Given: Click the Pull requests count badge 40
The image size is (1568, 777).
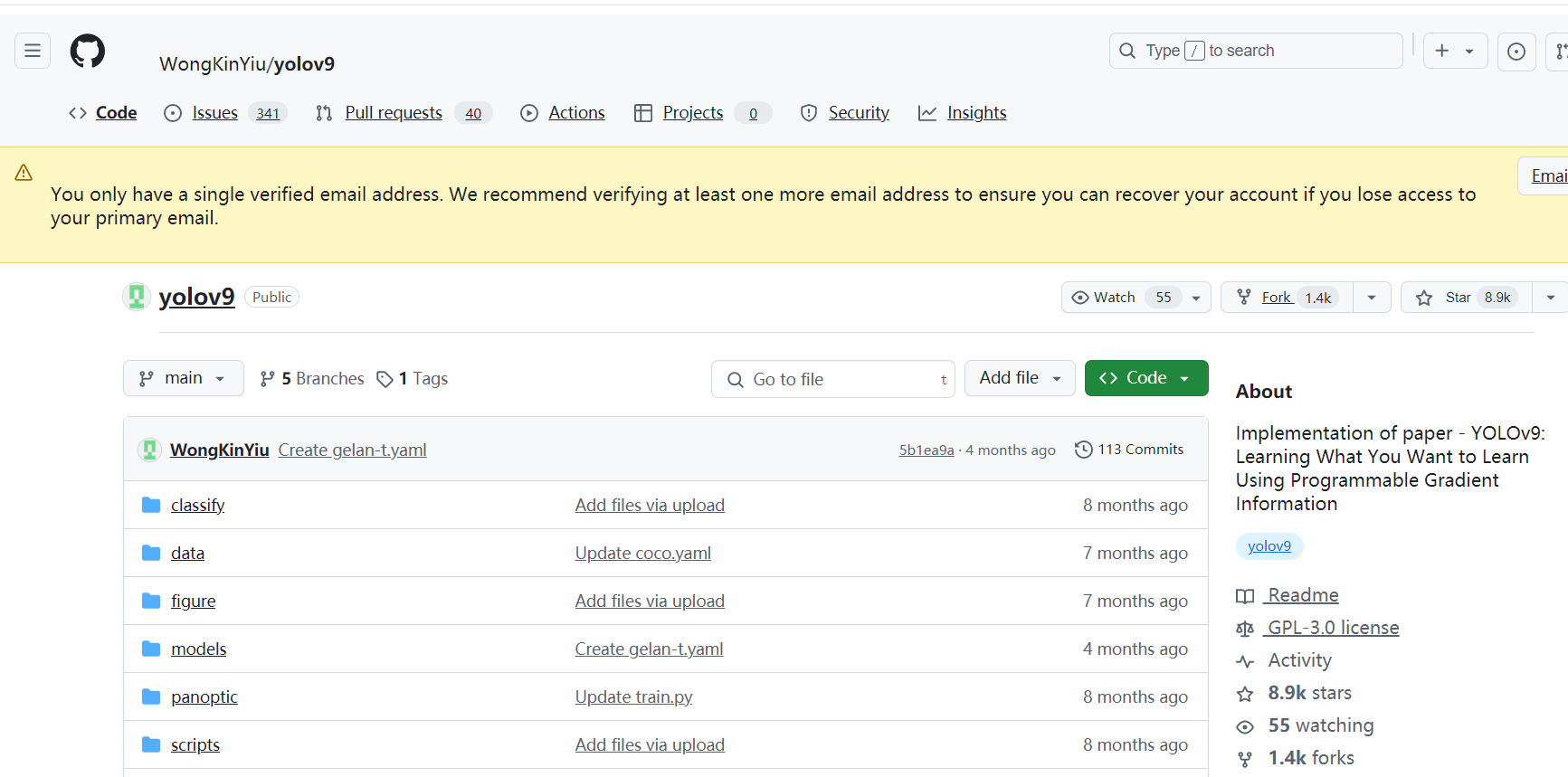Looking at the screenshot, I should click(x=473, y=113).
